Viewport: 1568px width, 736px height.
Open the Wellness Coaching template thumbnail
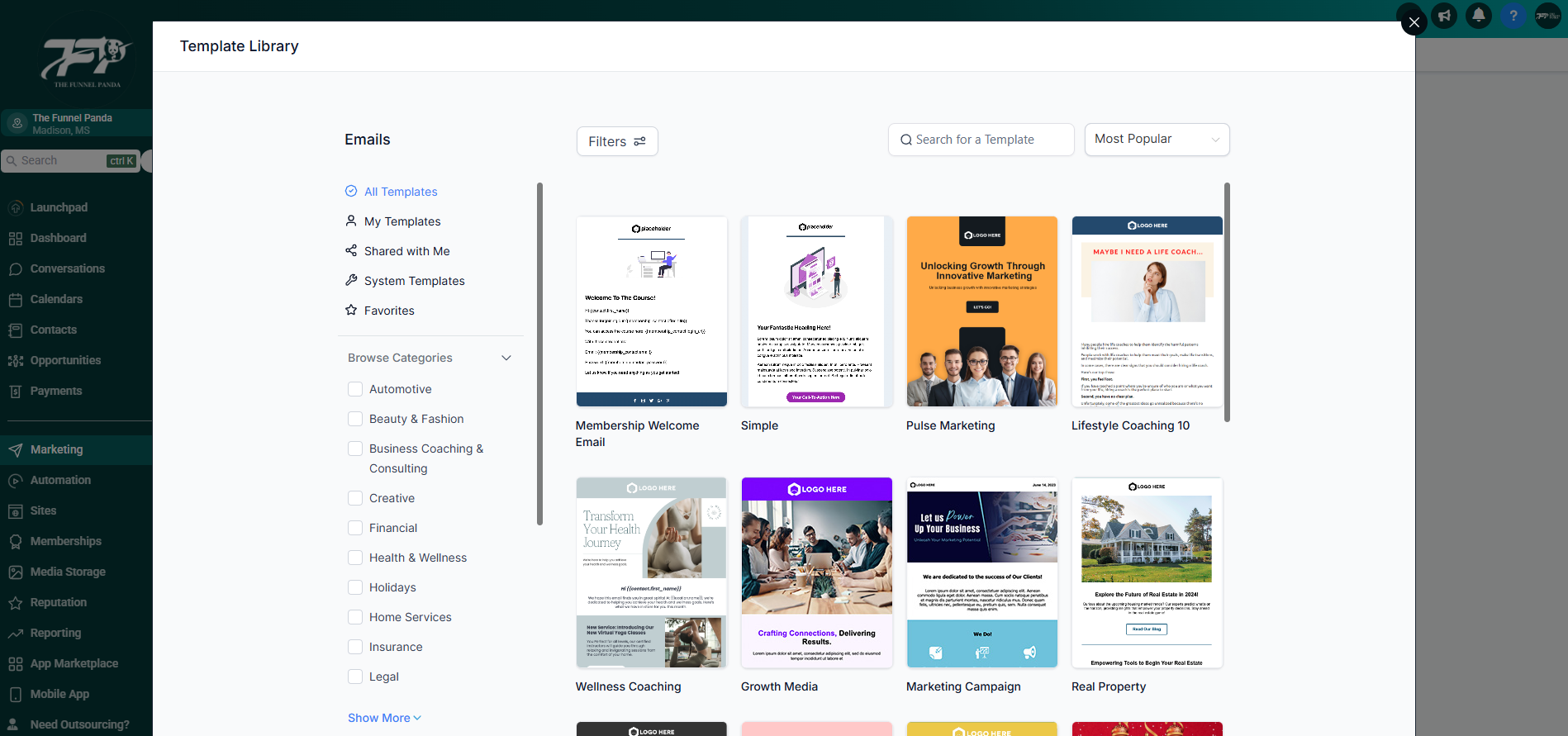[652, 572]
